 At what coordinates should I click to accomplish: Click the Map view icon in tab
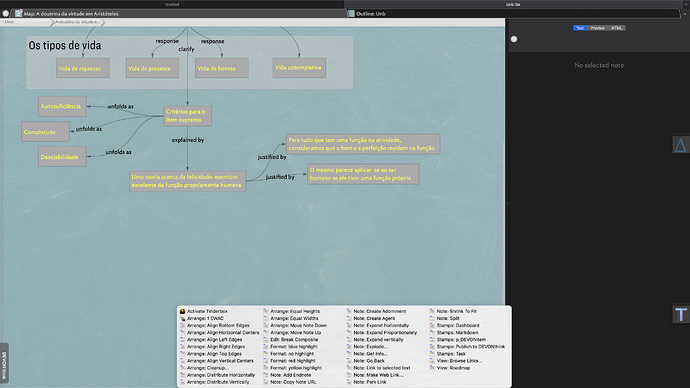point(18,14)
